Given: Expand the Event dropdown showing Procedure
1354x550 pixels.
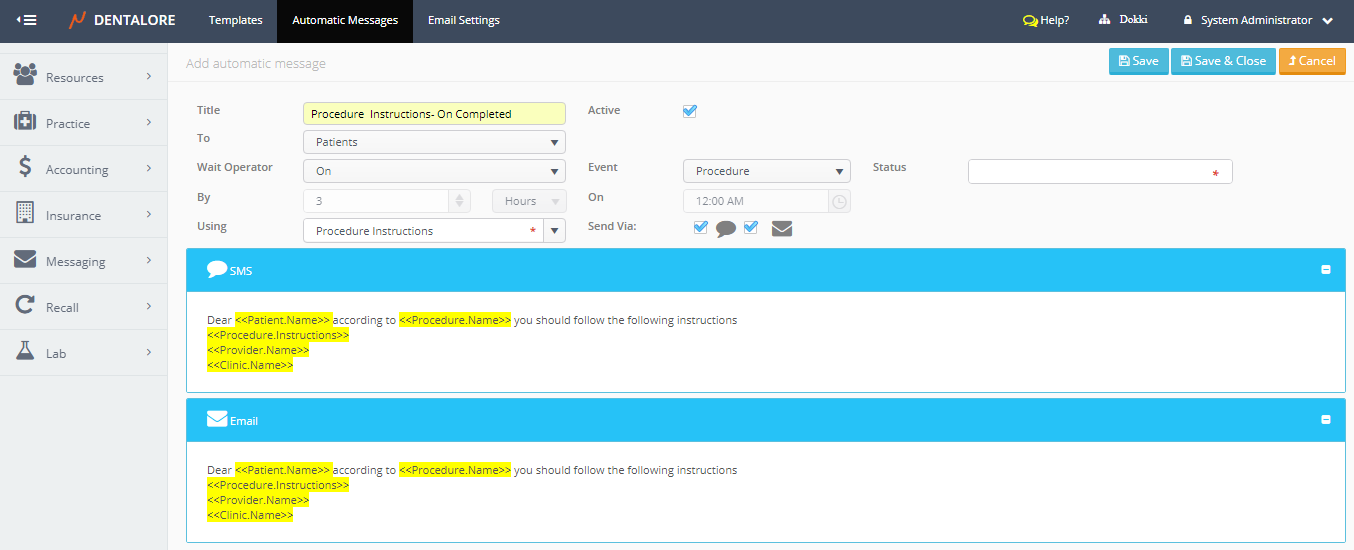Looking at the screenshot, I should pos(766,171).
